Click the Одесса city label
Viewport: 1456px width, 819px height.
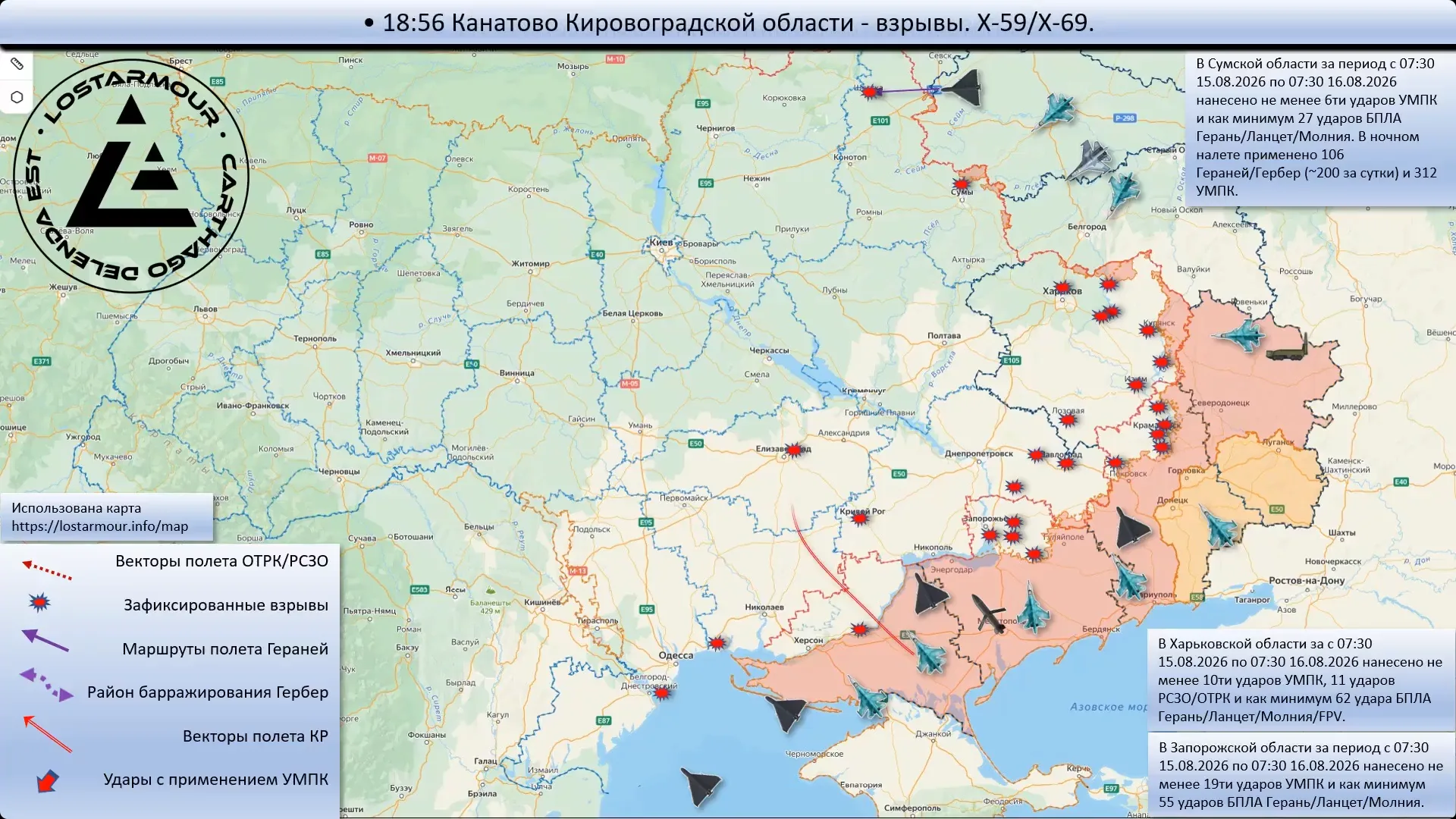(x=676, y=655)
